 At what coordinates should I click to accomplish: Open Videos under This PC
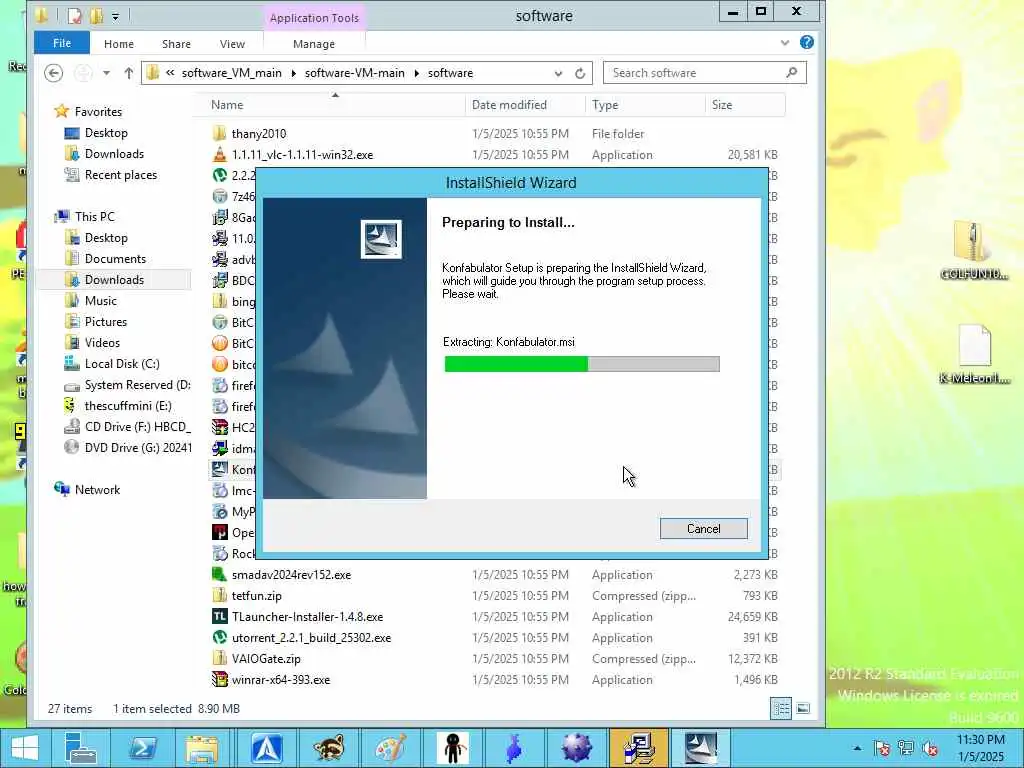point(103,342)
